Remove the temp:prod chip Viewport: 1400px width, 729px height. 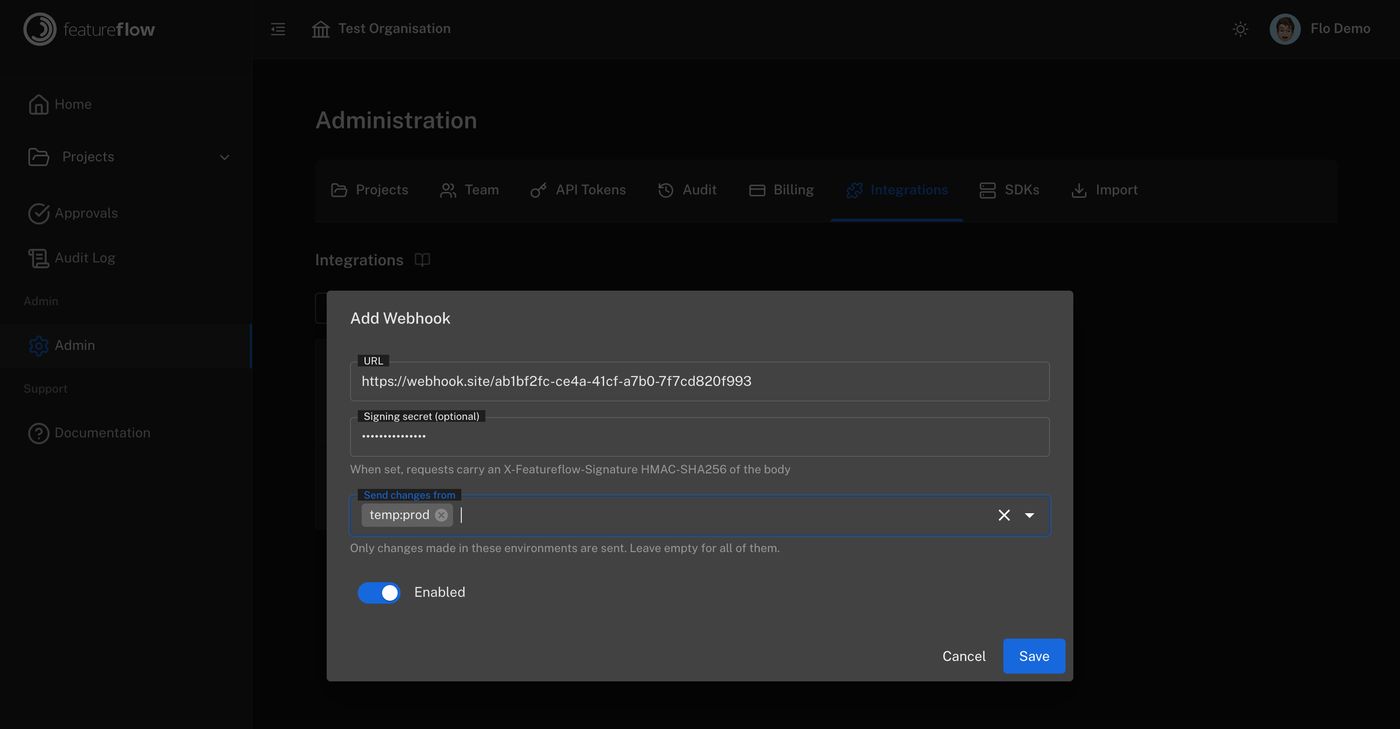[x=441, y=515]
